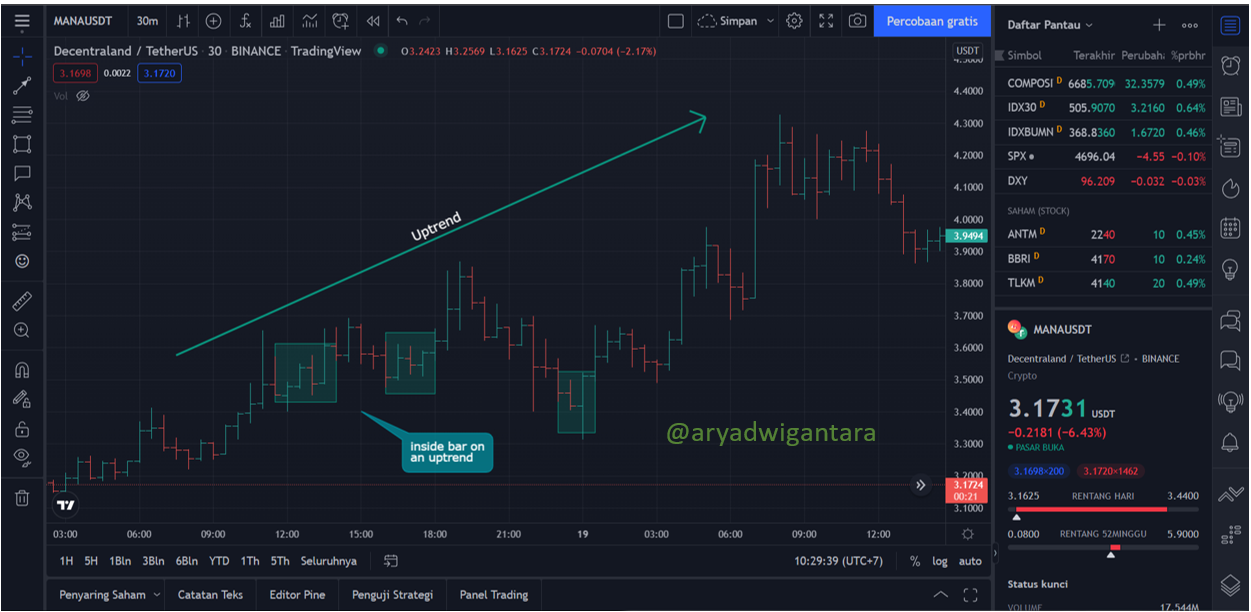Image resolution: width=1251 pixels, height=612 pixels.
Task: Select TLKM stock in watchlist
Action: point(1105,283)
